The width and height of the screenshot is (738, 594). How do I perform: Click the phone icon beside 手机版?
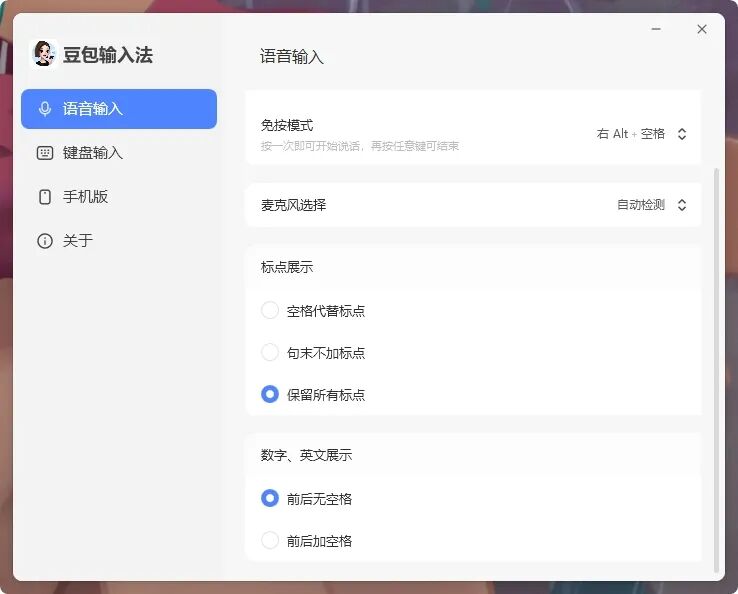point(45,197)
